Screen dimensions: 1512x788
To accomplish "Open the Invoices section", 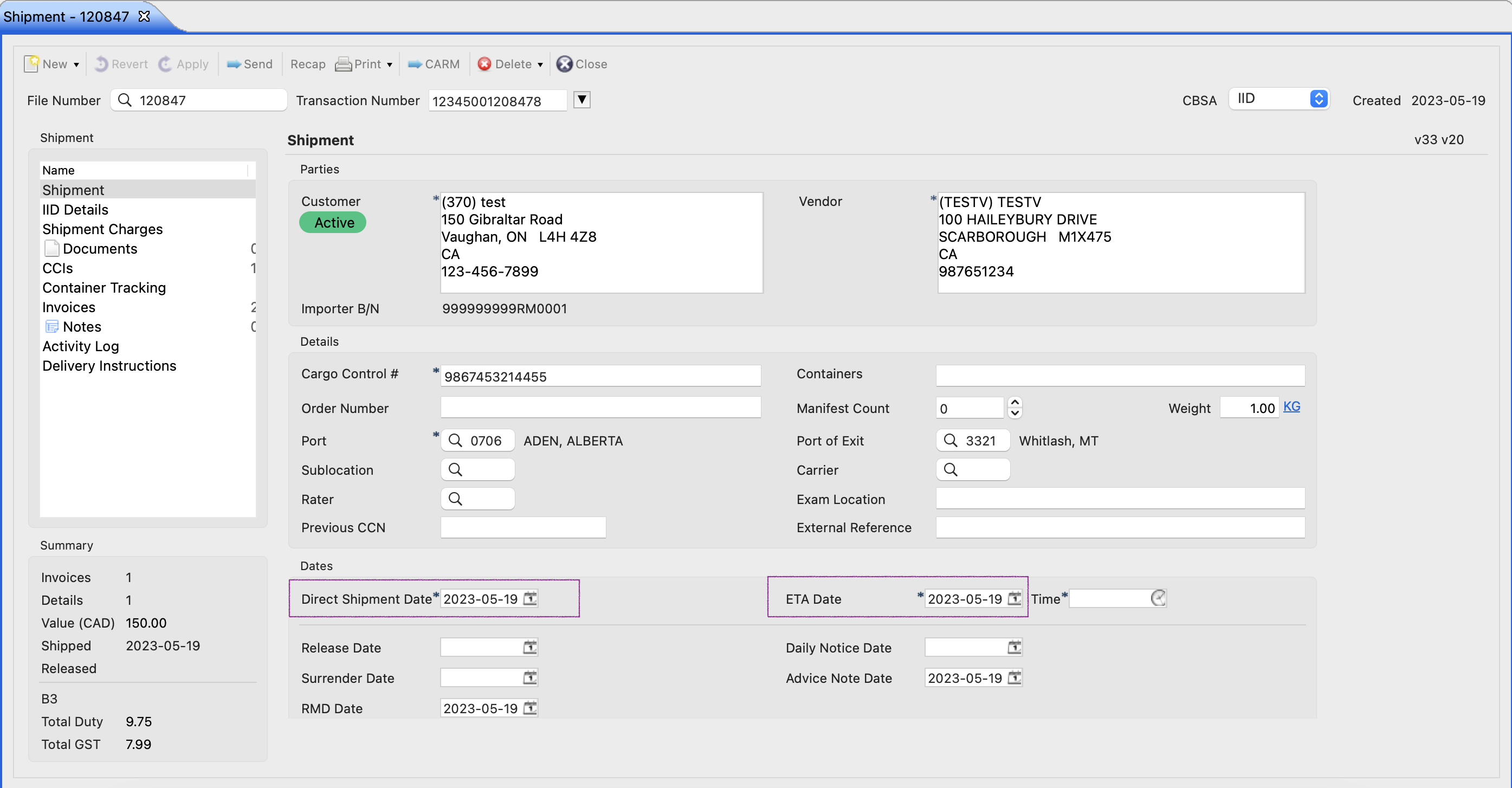I will 147,307.
